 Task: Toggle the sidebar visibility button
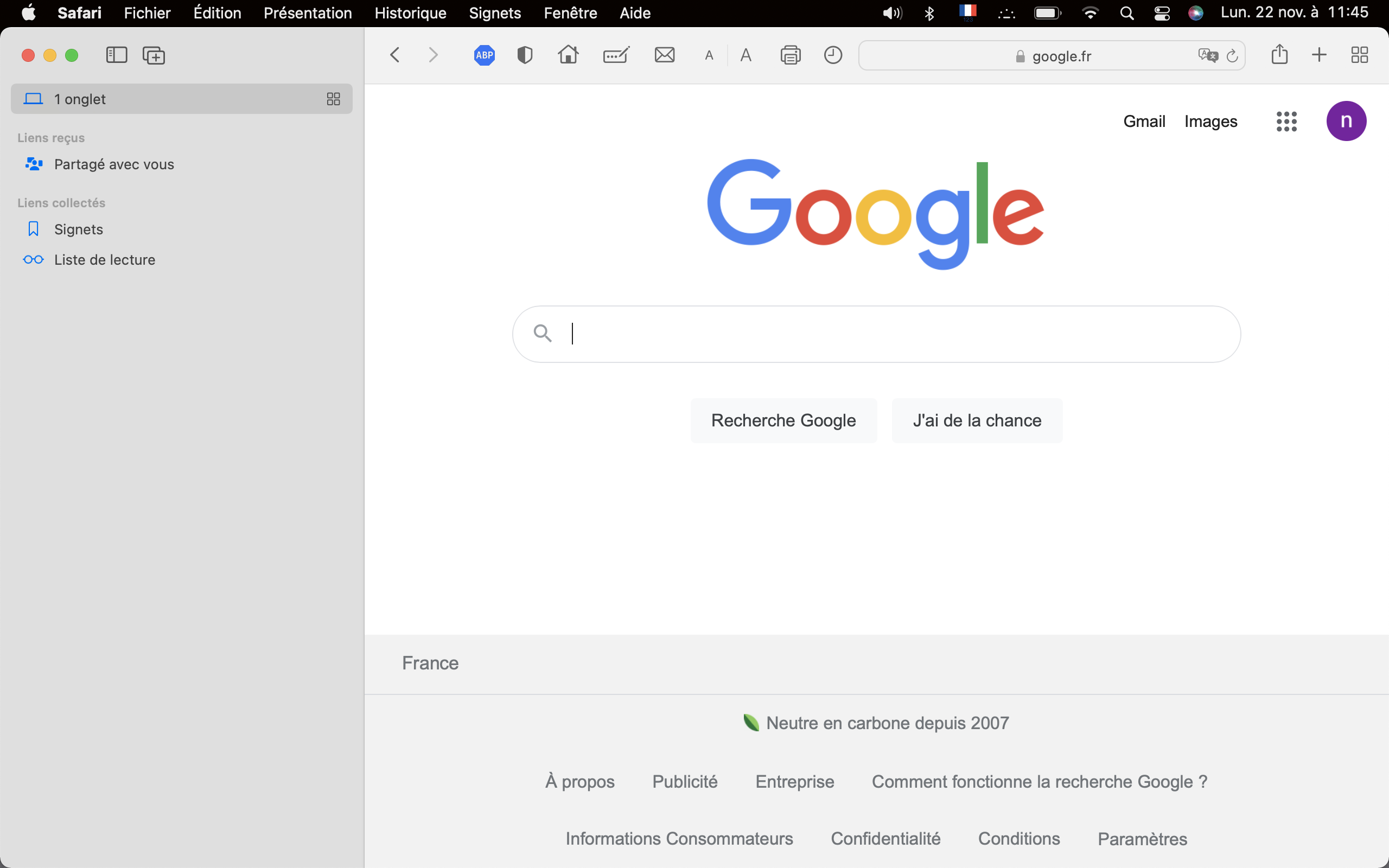click(x=117, y=55)
